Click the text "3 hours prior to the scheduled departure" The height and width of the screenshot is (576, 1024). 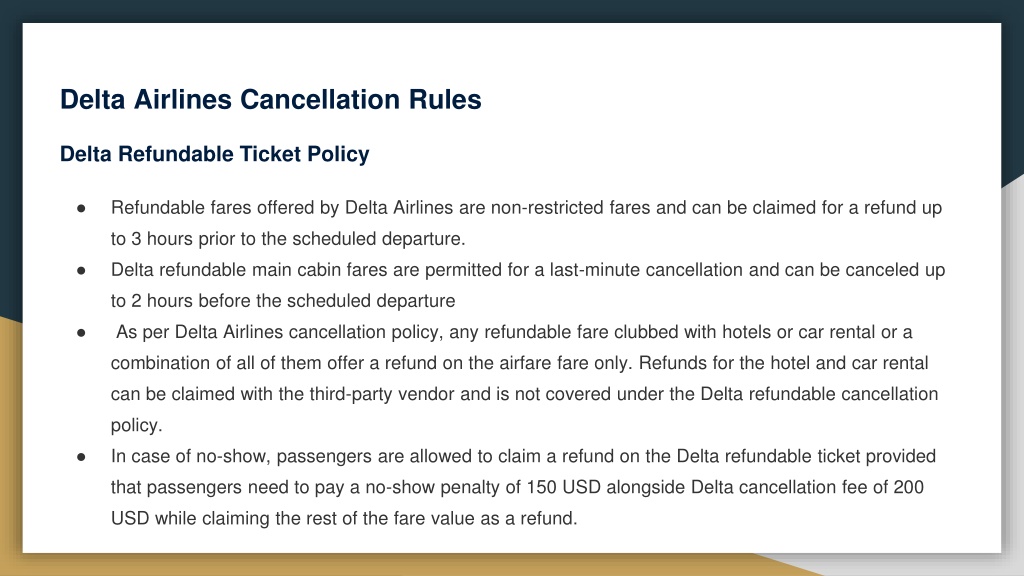297,239
